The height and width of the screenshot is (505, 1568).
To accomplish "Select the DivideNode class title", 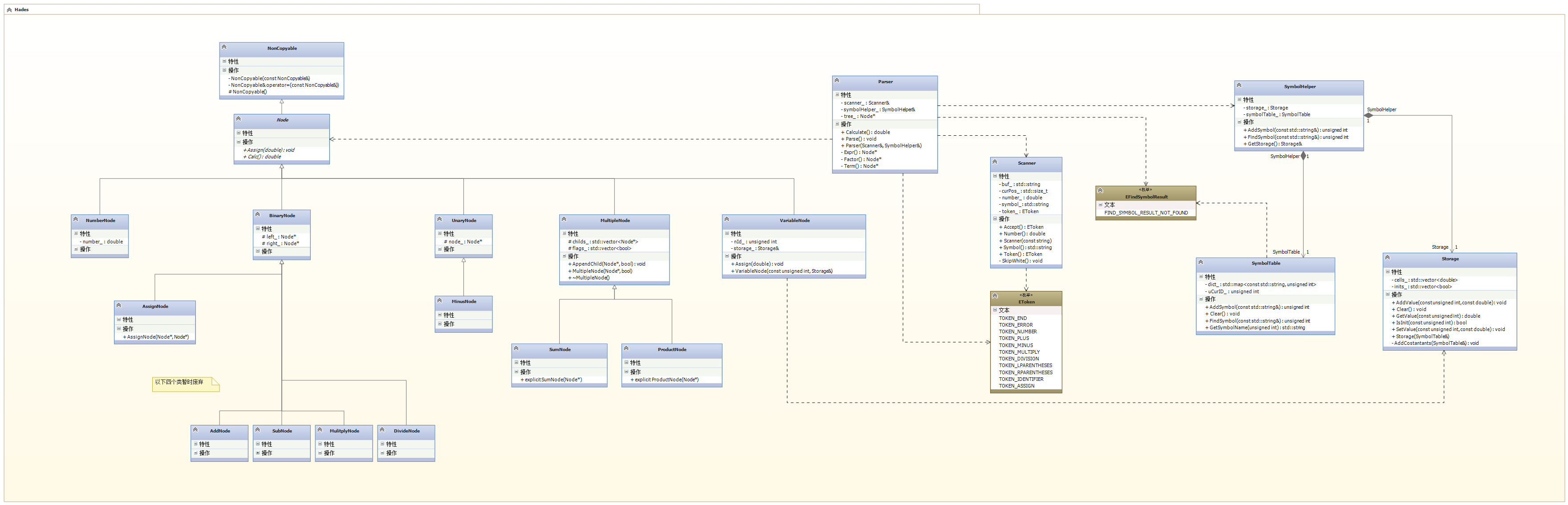I will point(406,431).
